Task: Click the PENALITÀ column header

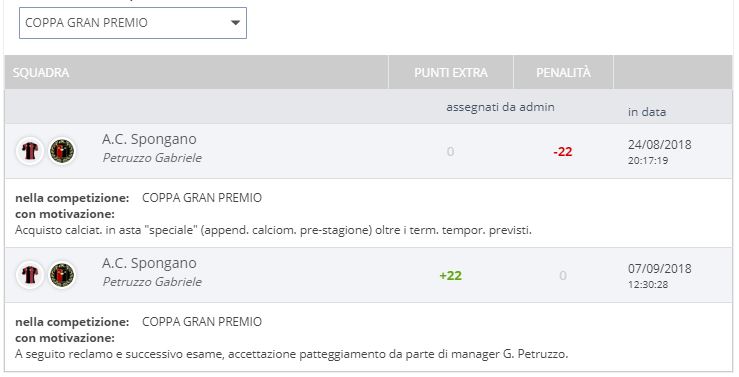Action: point(563,73)
